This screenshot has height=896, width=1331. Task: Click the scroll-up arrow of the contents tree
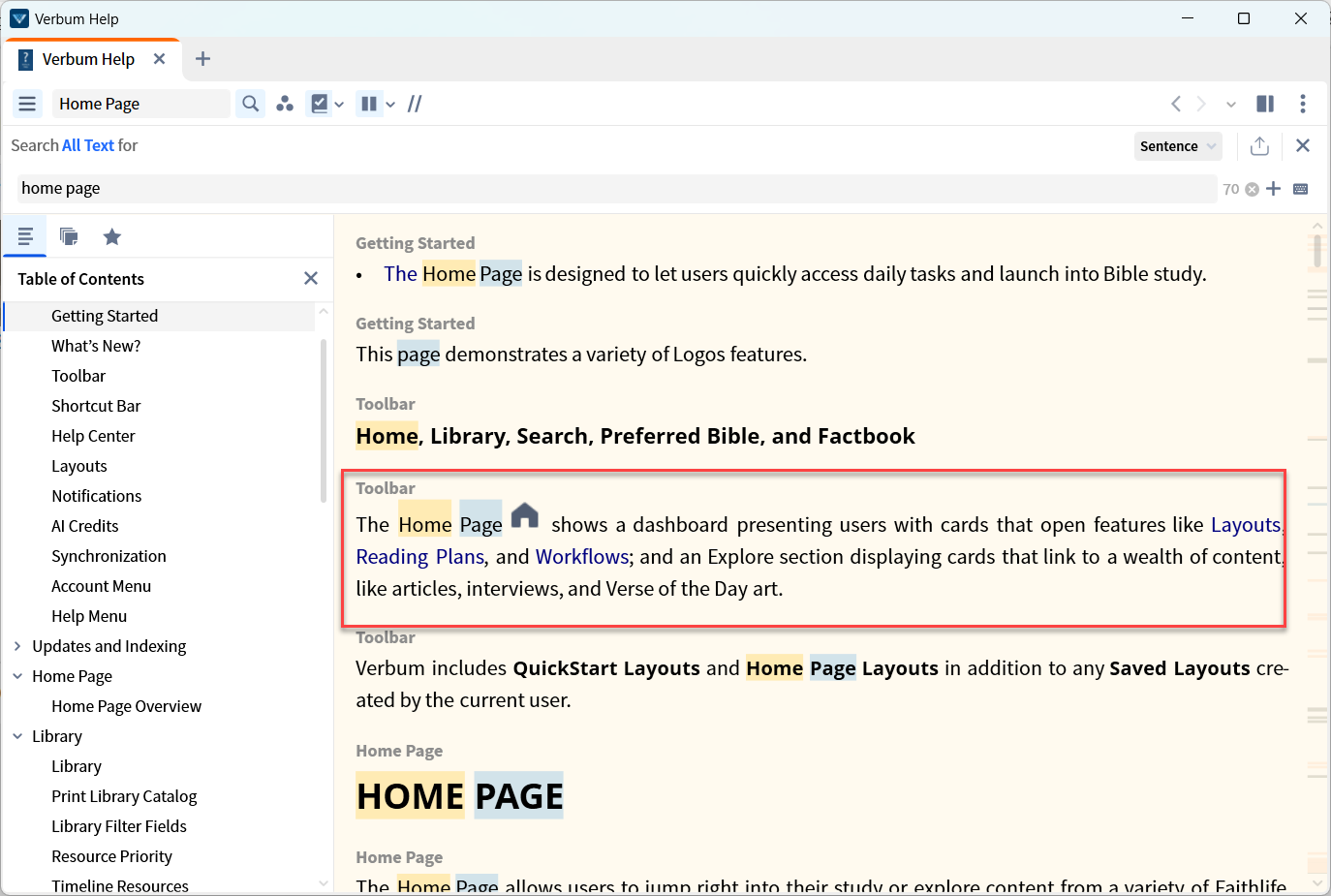324,311
